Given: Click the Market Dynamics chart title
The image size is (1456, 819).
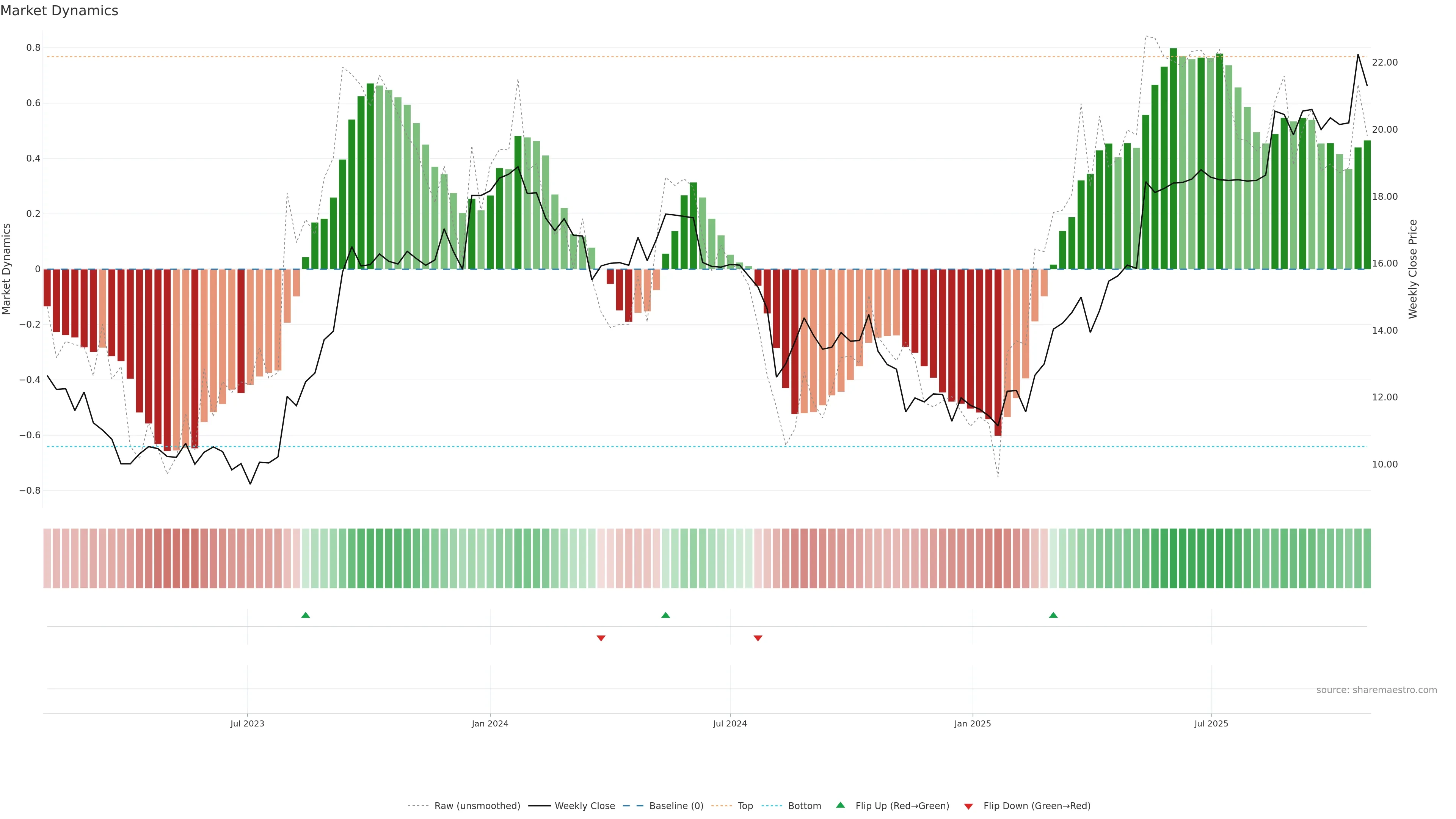Looking at the screenshot, I should [x=60, y=11].
